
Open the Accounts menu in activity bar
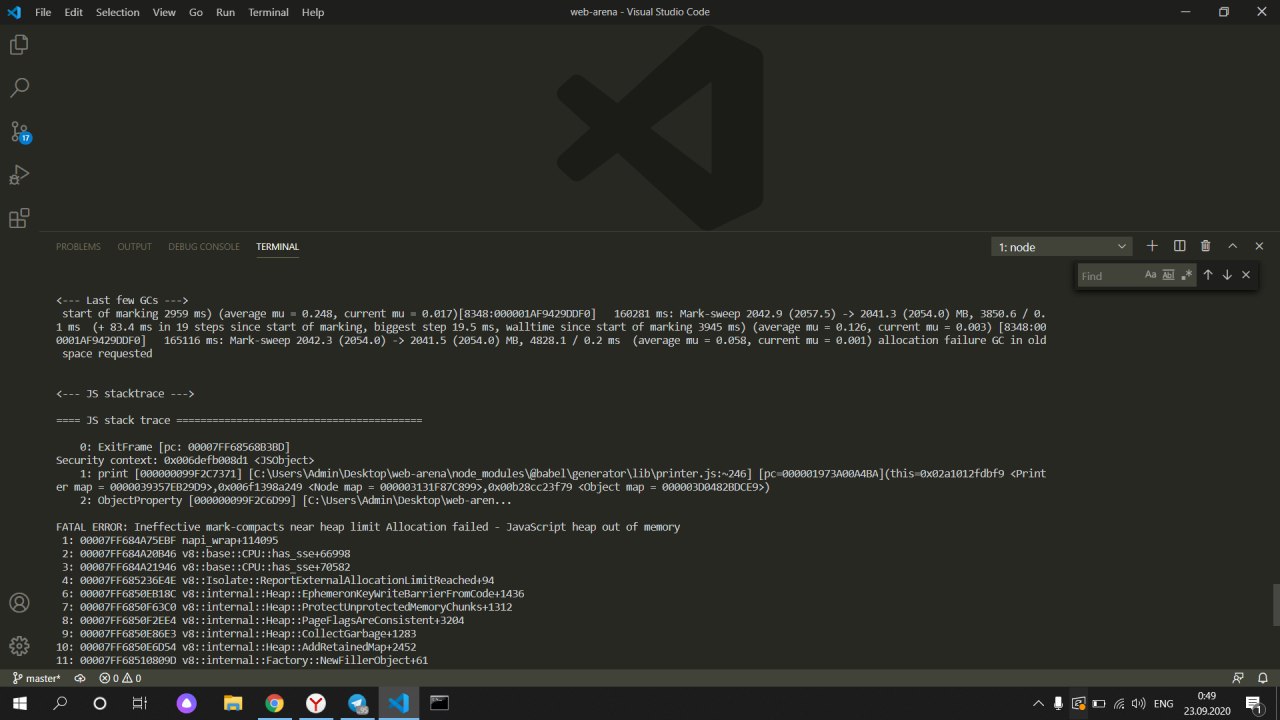point(19,603)
